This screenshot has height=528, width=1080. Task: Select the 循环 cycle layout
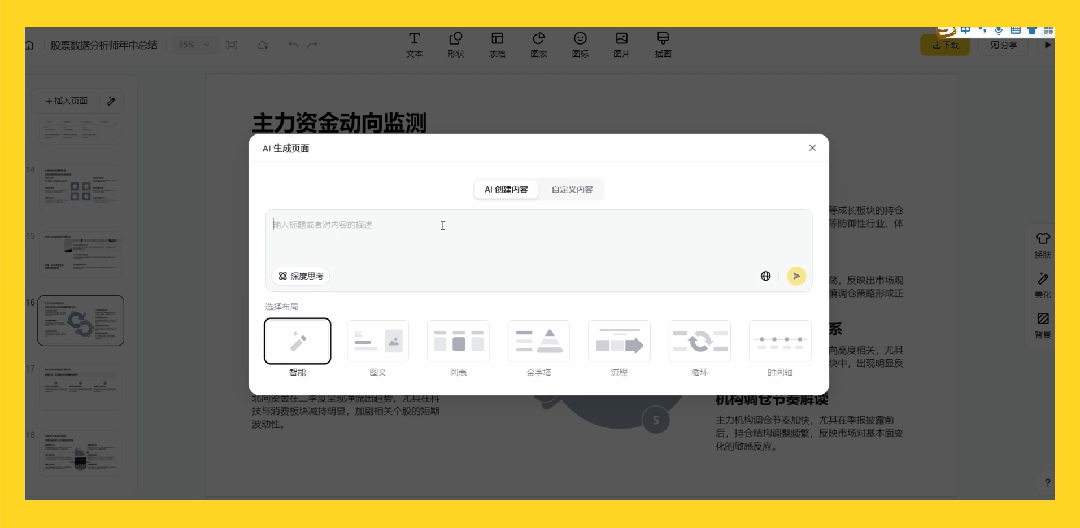pos(700,341)
